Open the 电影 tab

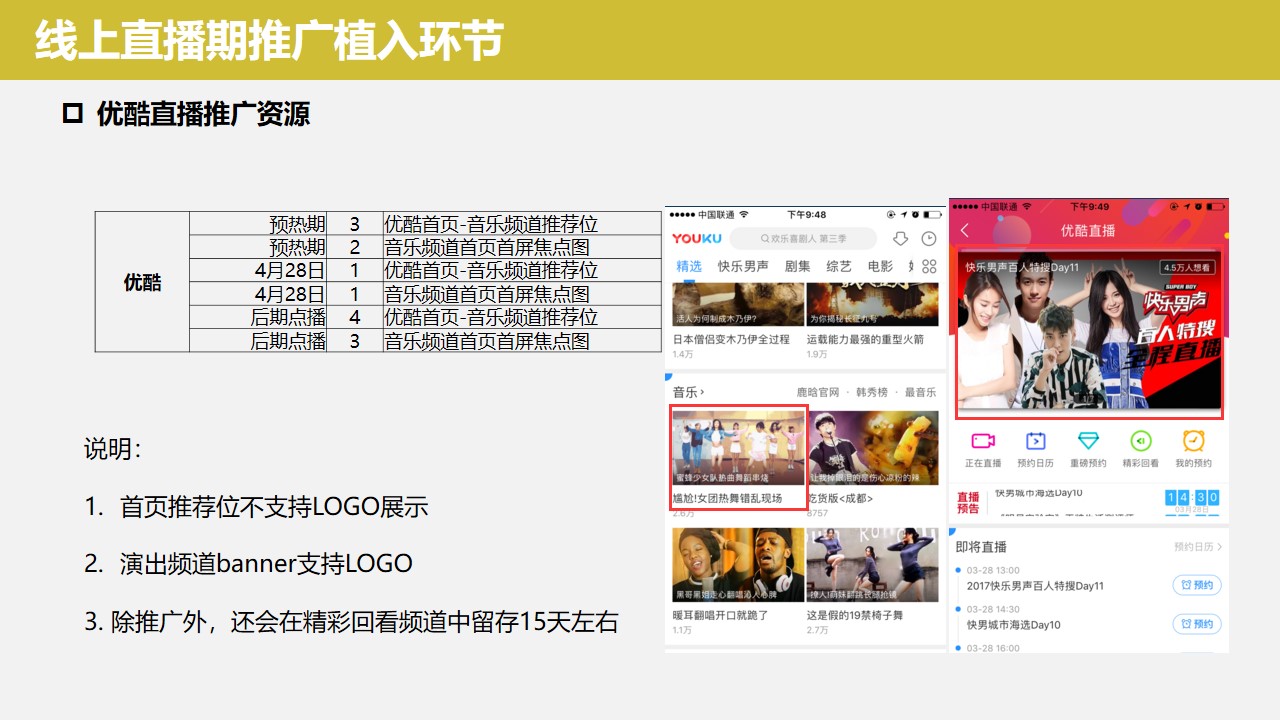point(880,266)
